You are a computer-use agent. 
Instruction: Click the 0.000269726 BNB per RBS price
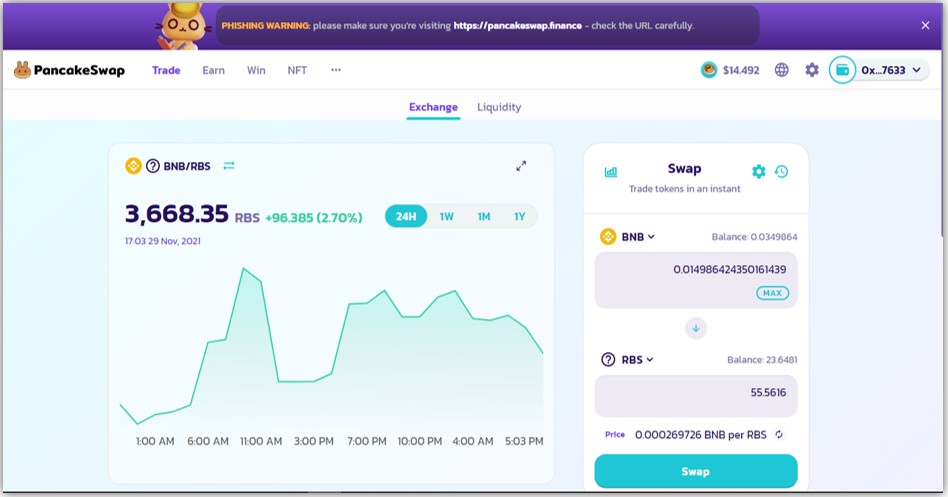click(x=701, y=435)
